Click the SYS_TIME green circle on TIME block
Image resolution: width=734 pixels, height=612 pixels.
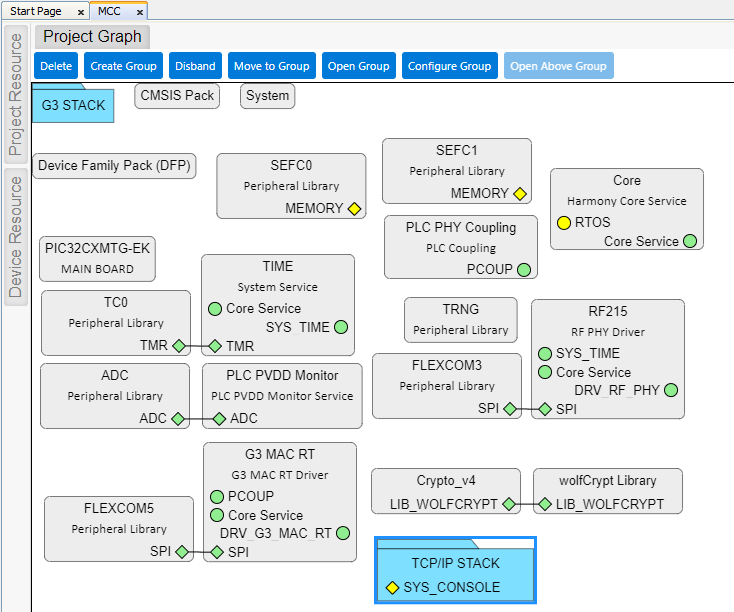pos(341,327)
